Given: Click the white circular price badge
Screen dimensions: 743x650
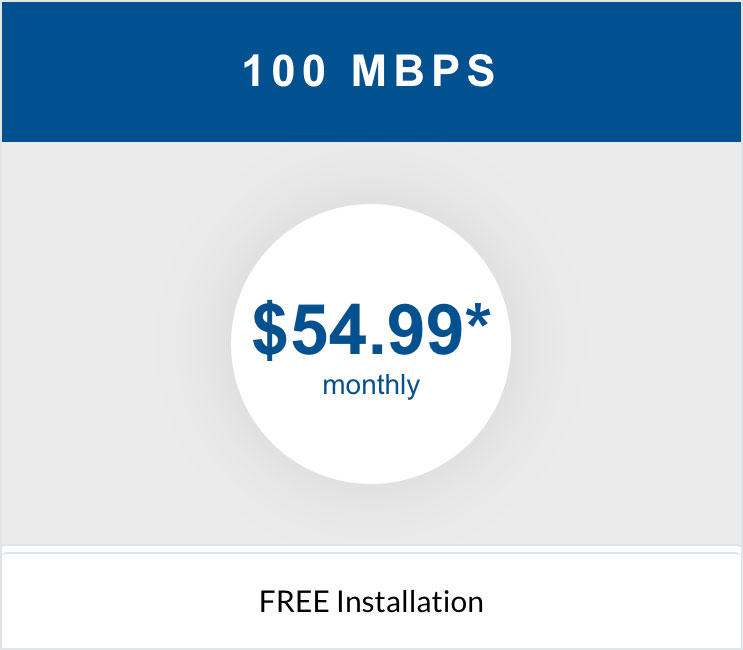Looking at the screenshot, I should click(371, 344).
